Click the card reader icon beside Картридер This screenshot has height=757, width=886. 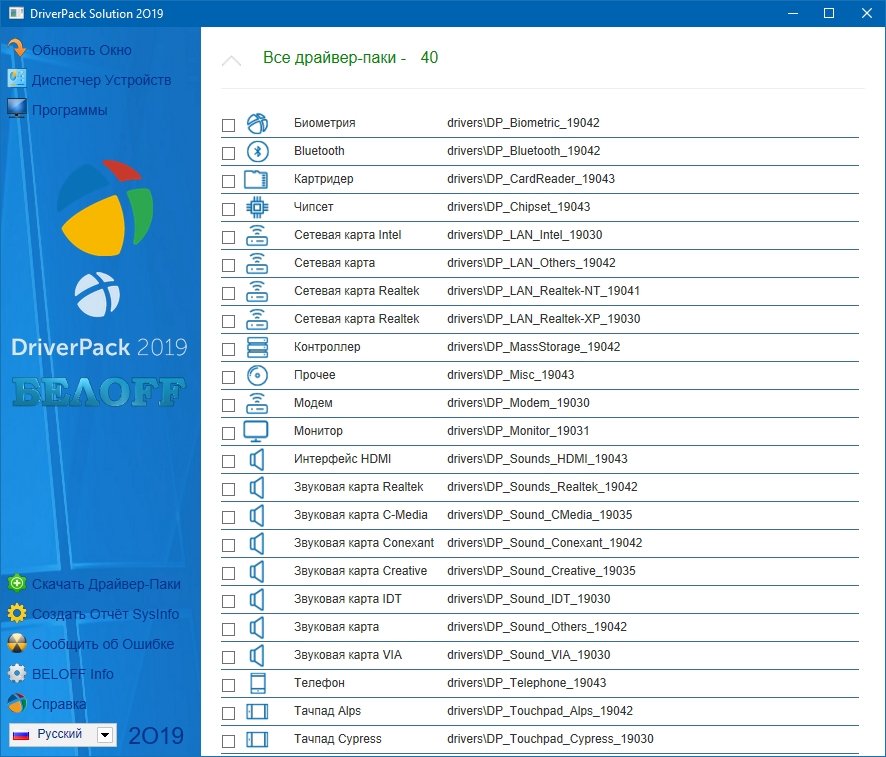tap(257, 179)
